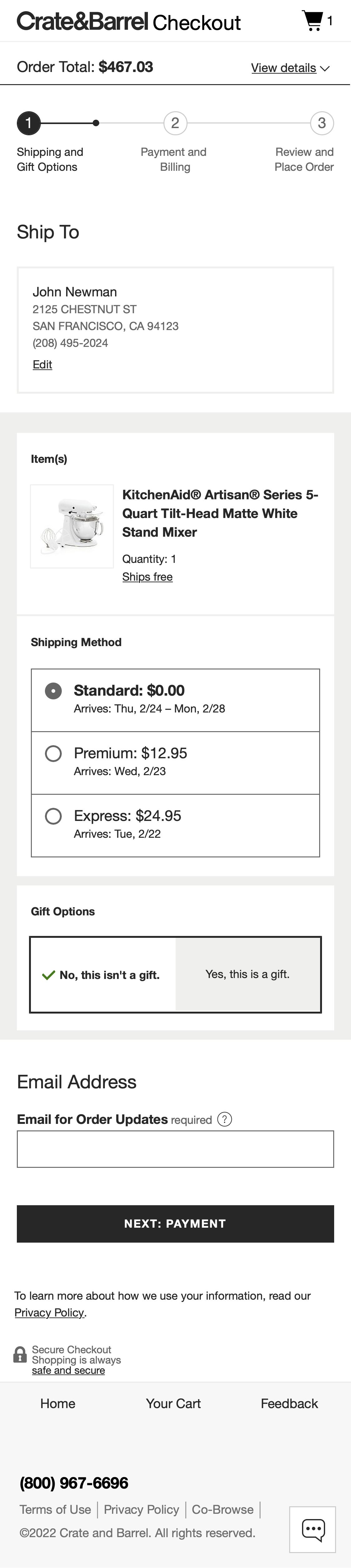The height and width of the screenshot is (1568, 351).
Task: Click the Next: Payment button
Action: (175, 1224)
